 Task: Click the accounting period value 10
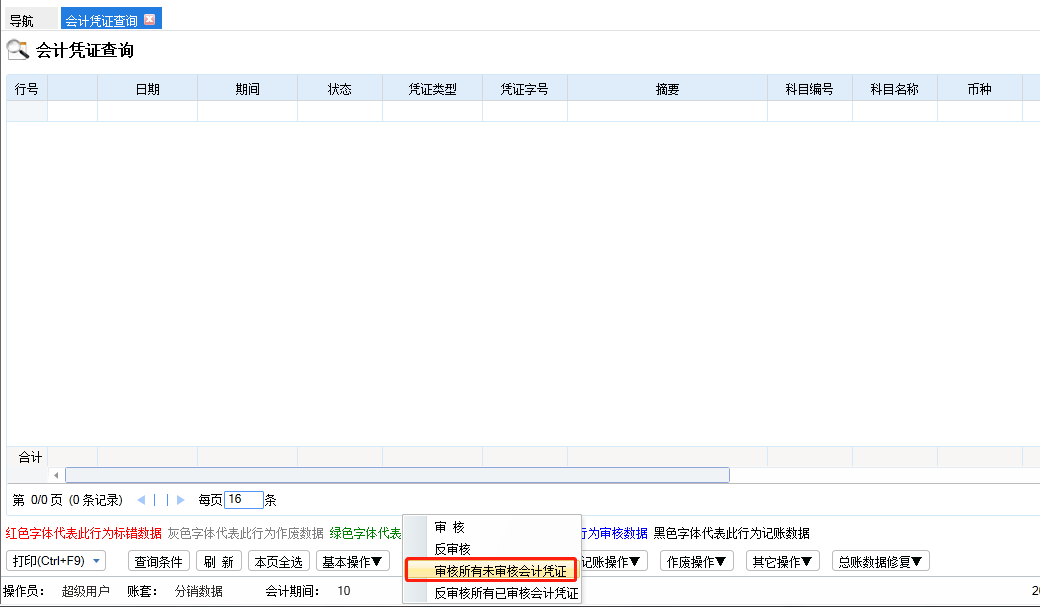(344, 591)
